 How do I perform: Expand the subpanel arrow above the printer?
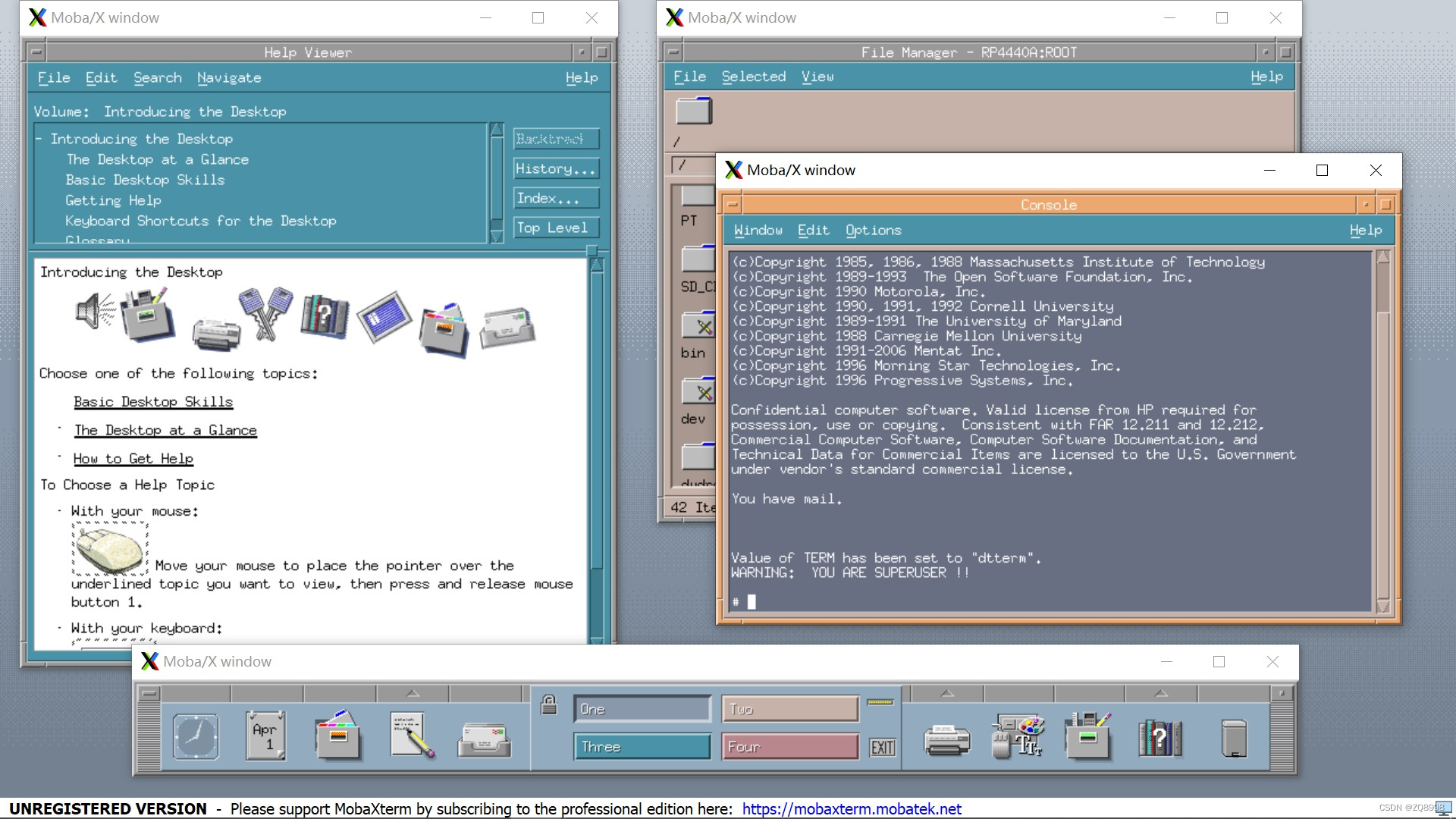point(946,692)
